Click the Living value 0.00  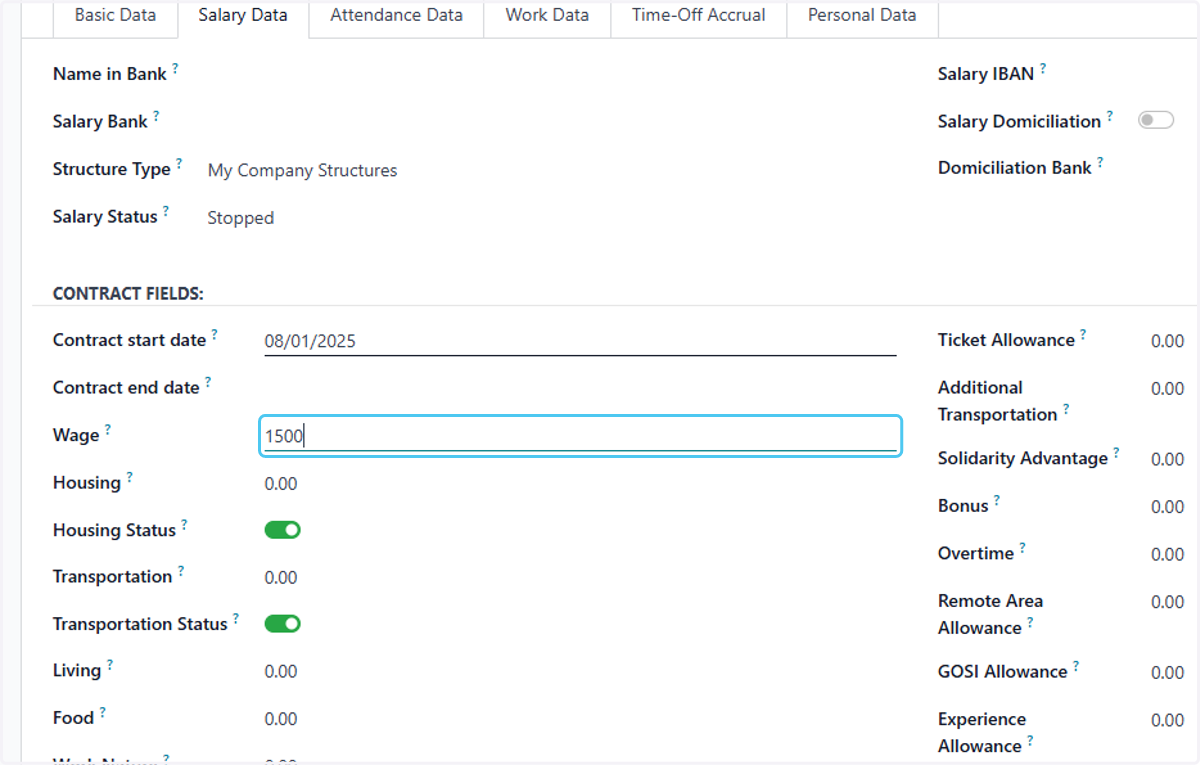(x=281, y=671)
